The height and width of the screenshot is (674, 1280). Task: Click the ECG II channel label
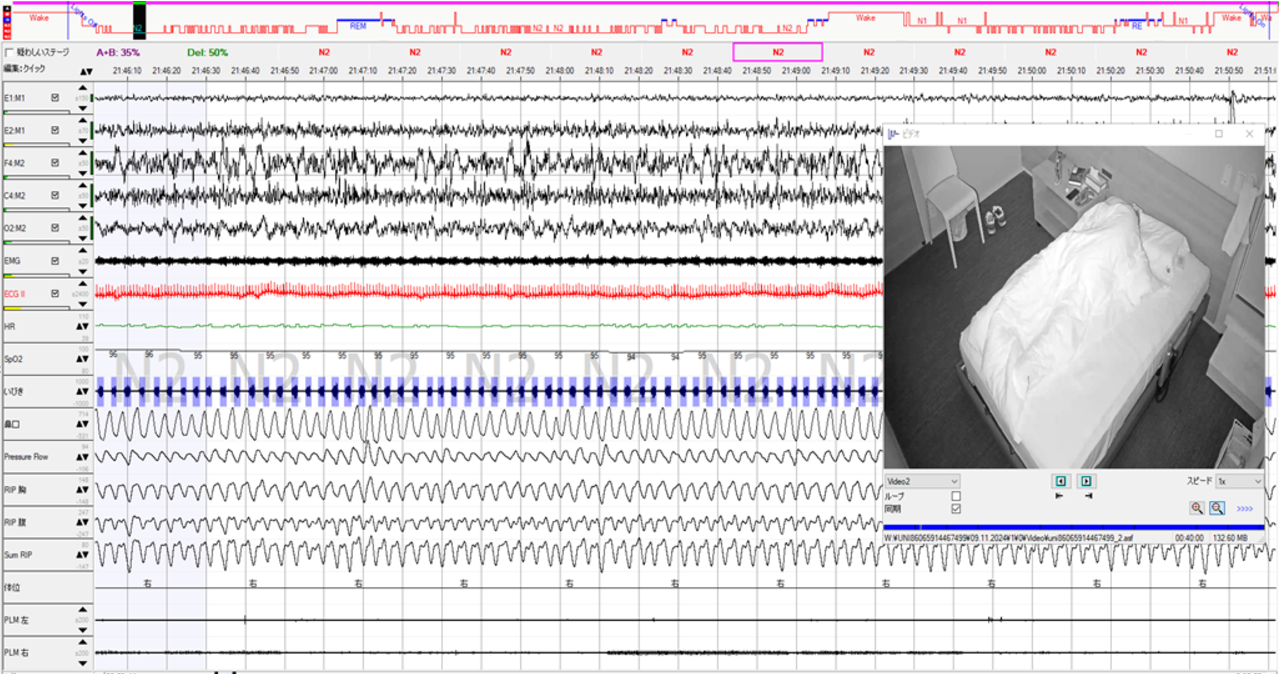[x=14, y=294]
